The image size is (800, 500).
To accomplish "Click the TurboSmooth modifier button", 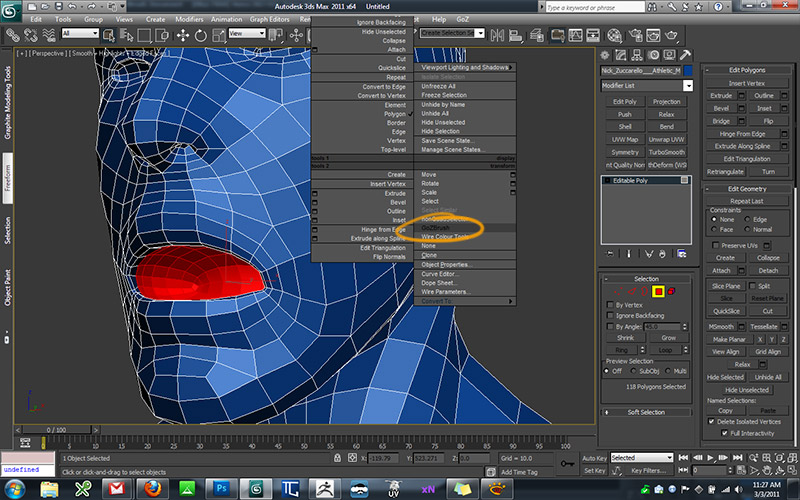I will tap(667, 152).
